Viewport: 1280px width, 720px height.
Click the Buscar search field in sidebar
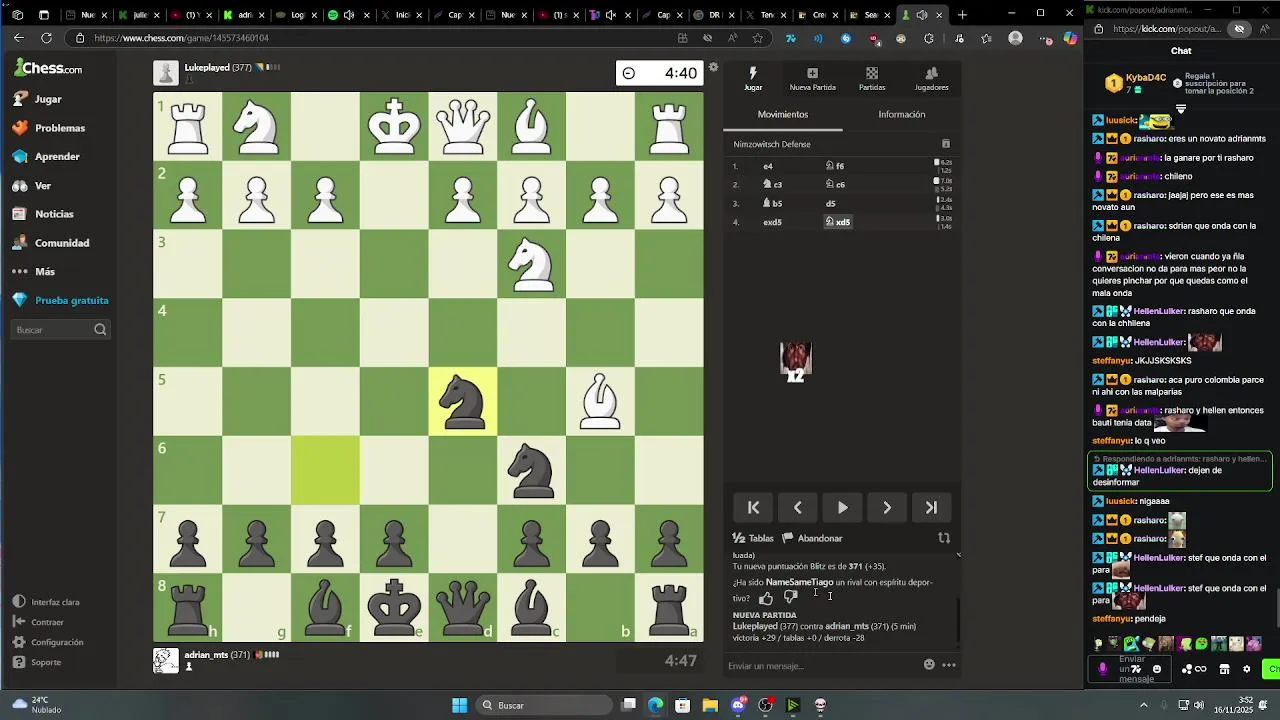pos(60,330)
